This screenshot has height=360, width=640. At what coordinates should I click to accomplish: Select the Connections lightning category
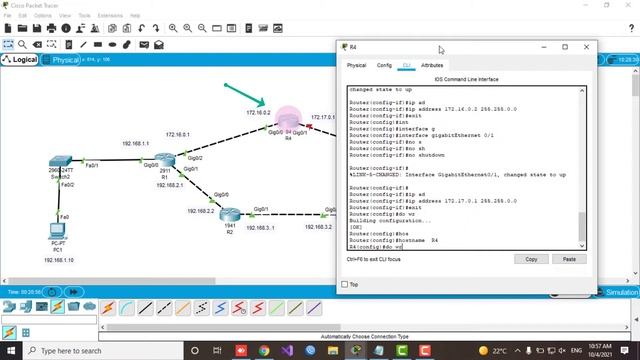point(58,307)
